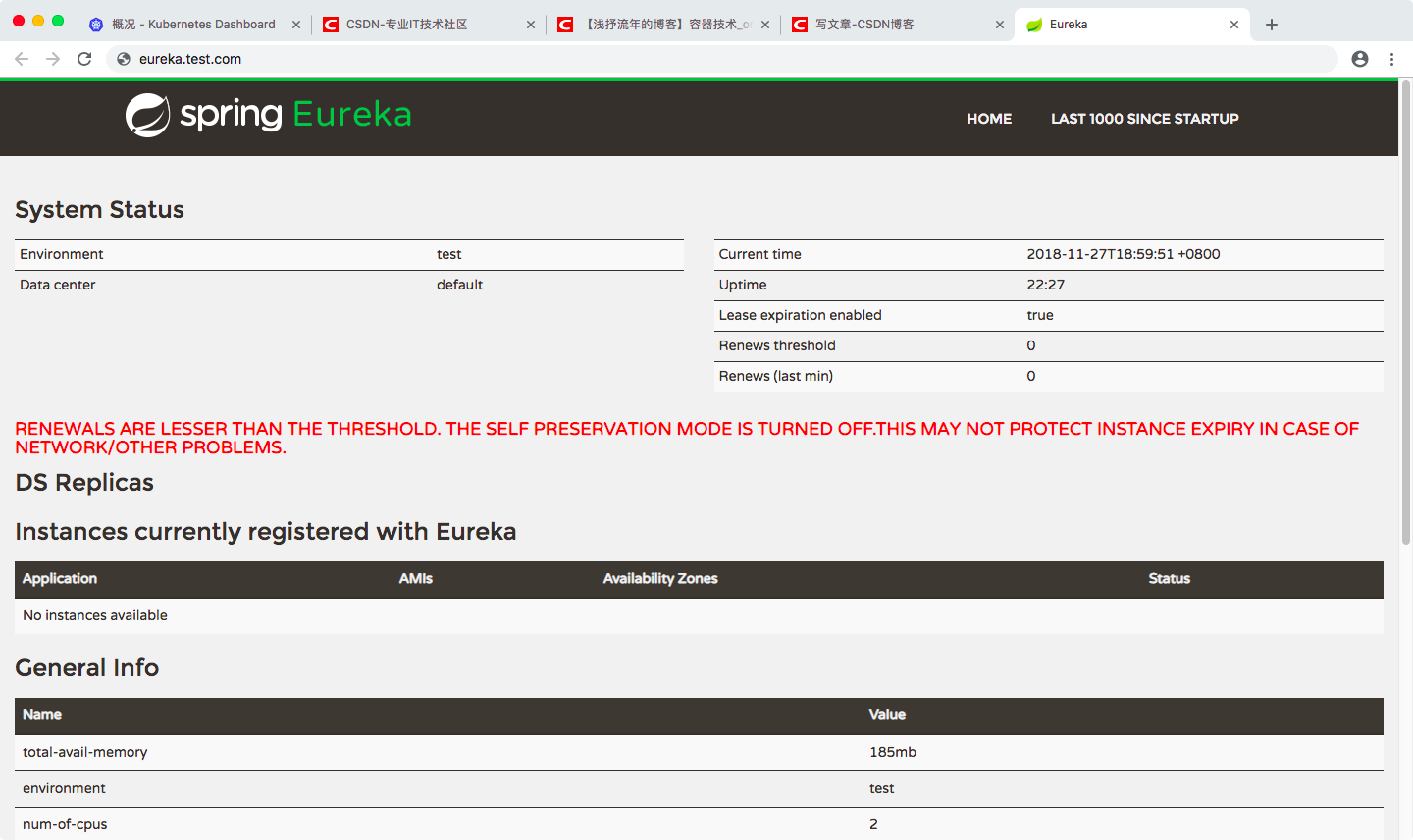Screen dimensions: 1413x840
Task: Click the General Info Value column header
Action: (887, 715)
